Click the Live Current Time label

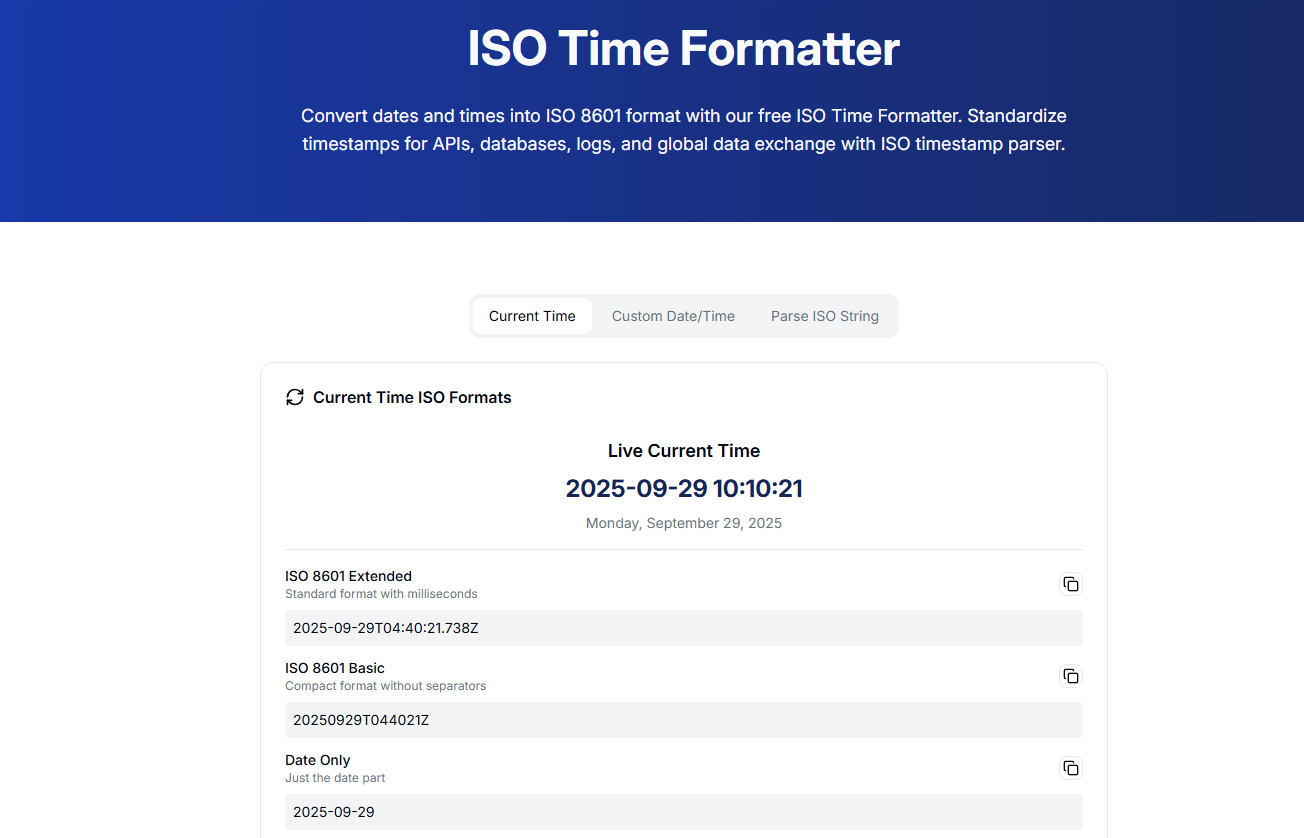[684, 451]
